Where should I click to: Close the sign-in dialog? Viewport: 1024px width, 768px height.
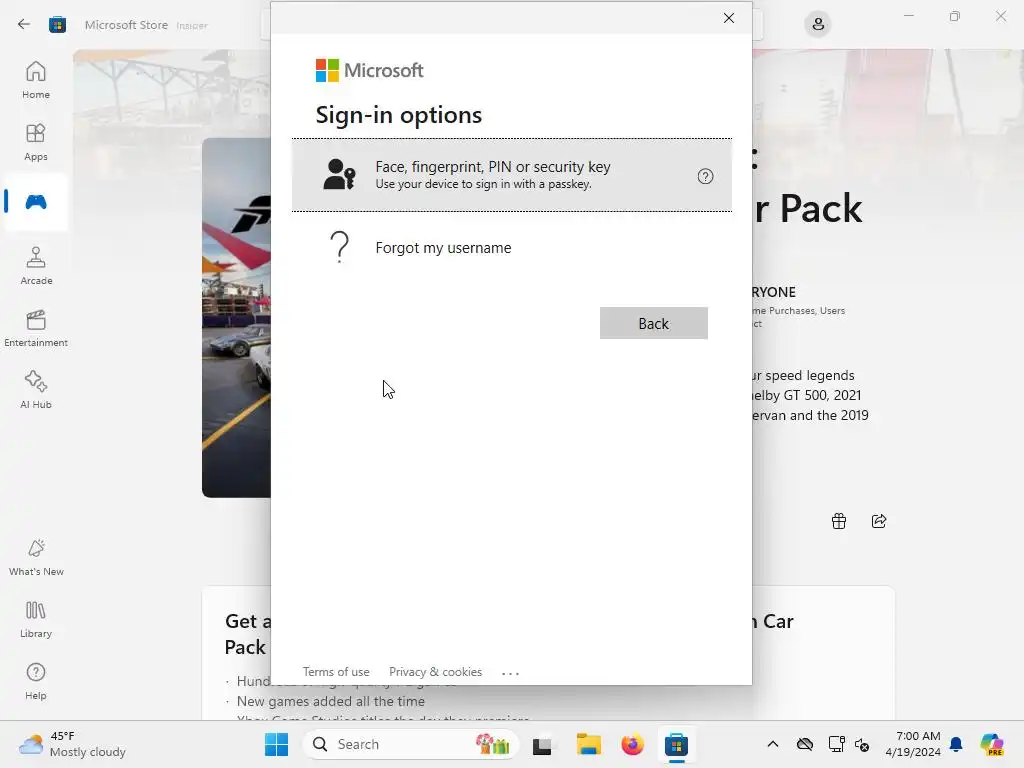pyautogui.click(x=729, y=18)
